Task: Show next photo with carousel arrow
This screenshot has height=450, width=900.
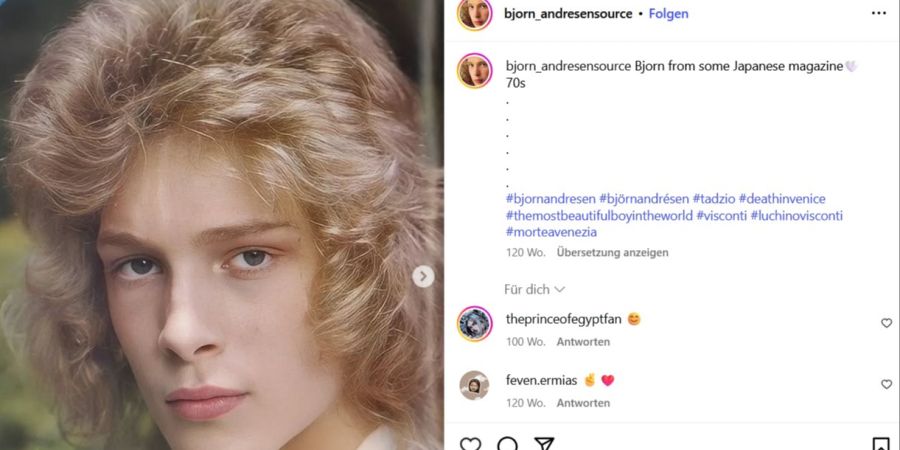Action: pyautogui.click(x=423, y=277)
